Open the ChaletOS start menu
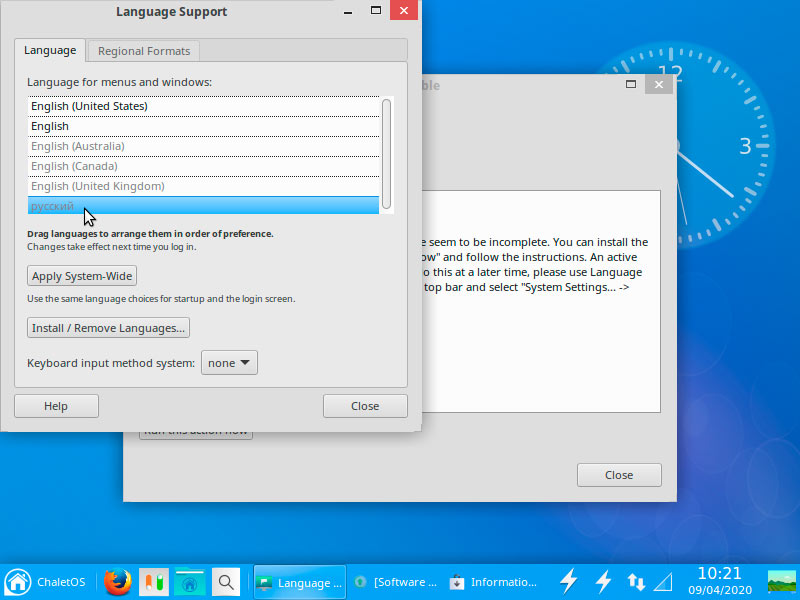800x600 pixels. coord(45,582)
